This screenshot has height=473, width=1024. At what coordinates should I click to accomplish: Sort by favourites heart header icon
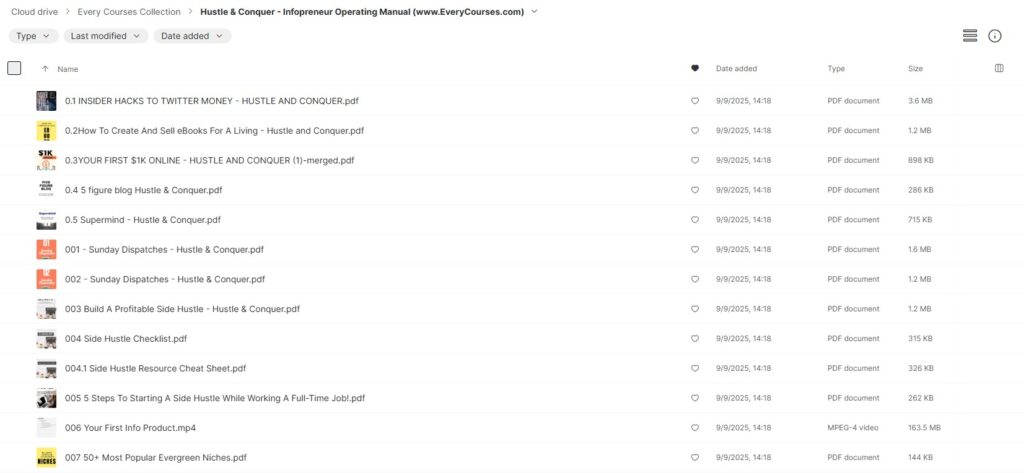694,68
